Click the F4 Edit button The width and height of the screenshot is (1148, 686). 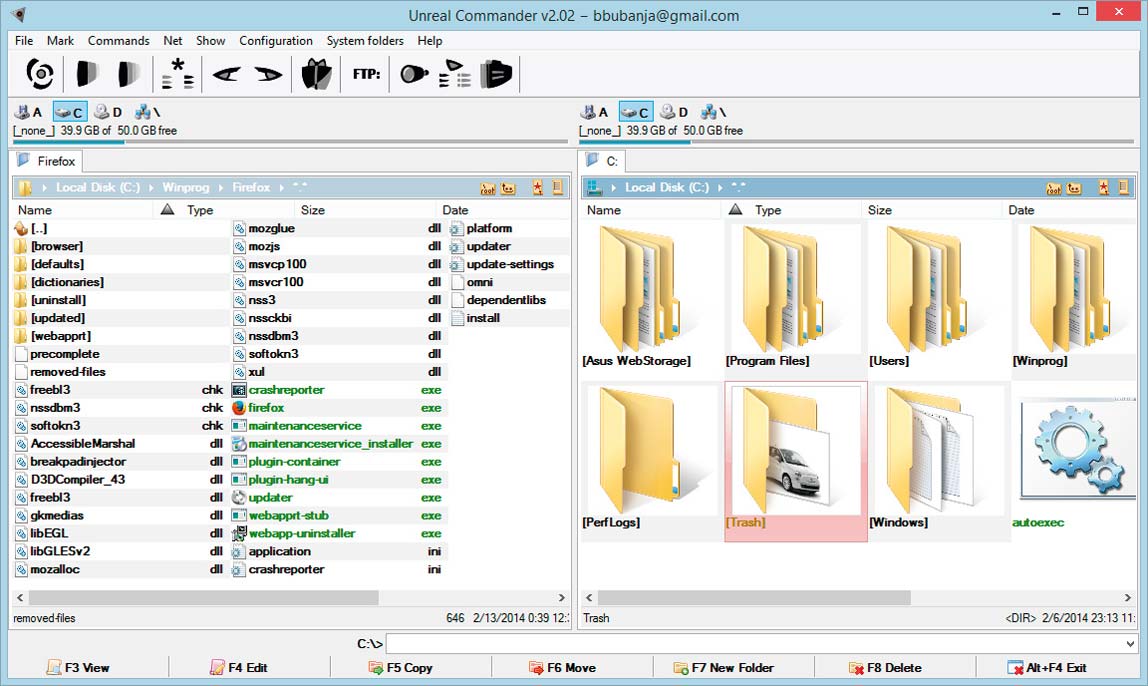tap(239, 668)
